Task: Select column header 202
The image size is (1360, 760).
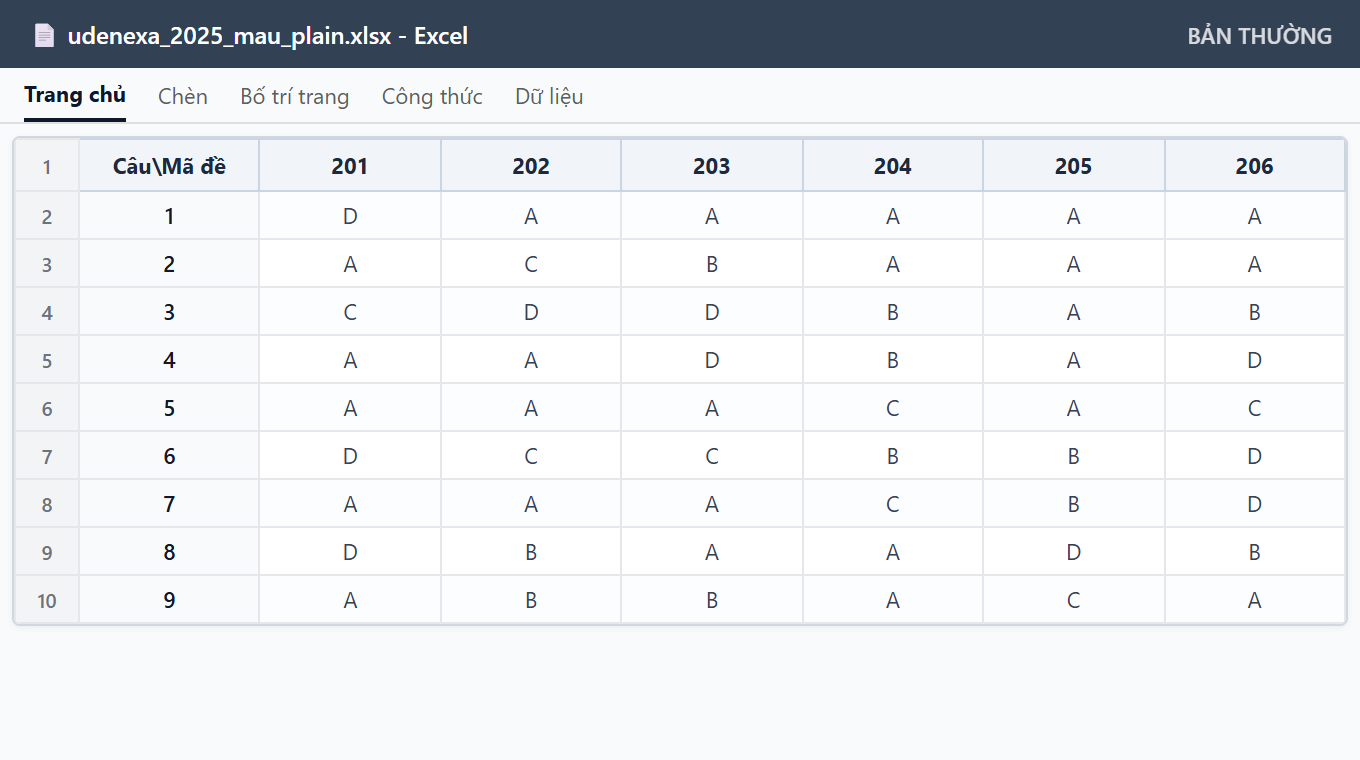Action: coord(531,166)
